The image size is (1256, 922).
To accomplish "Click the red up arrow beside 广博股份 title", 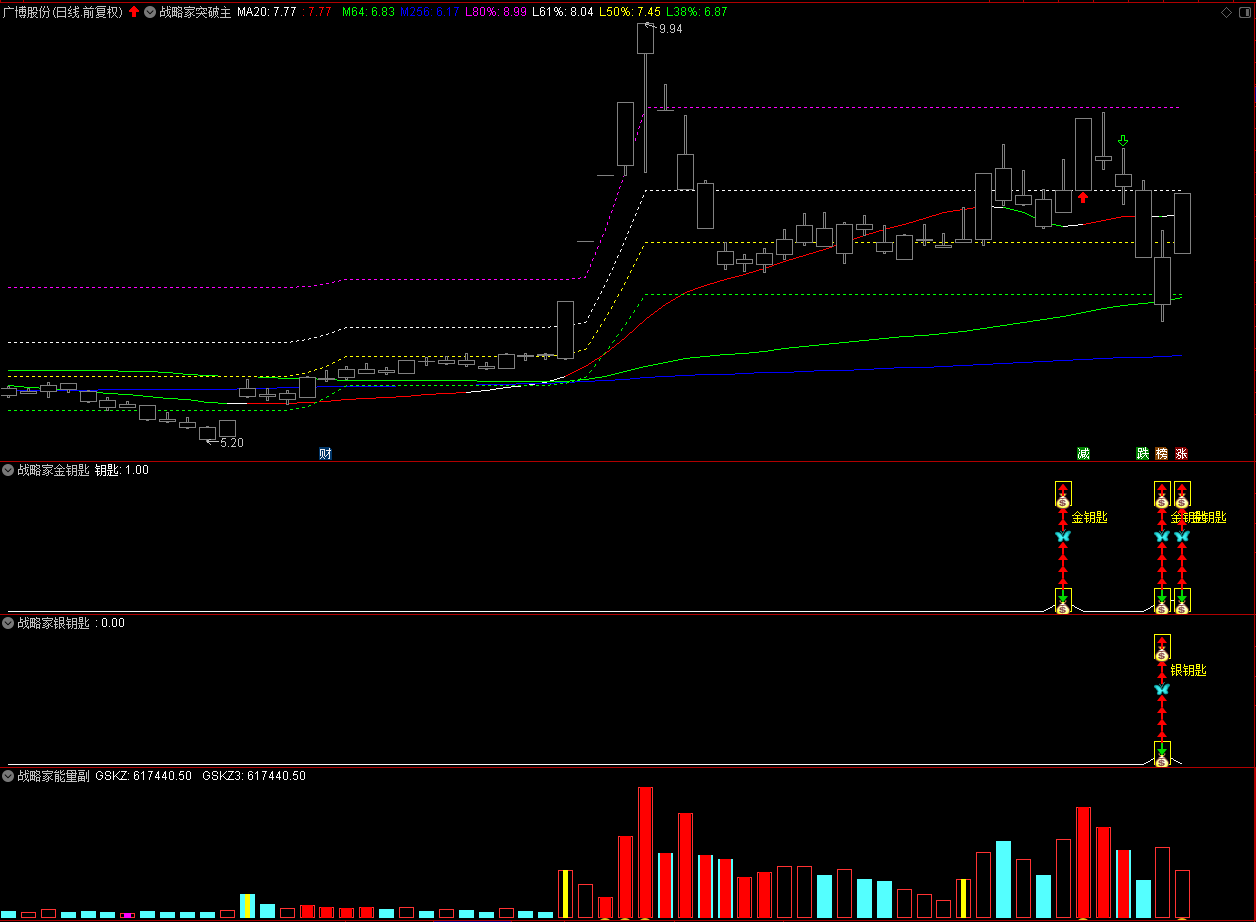I will 134,12.
